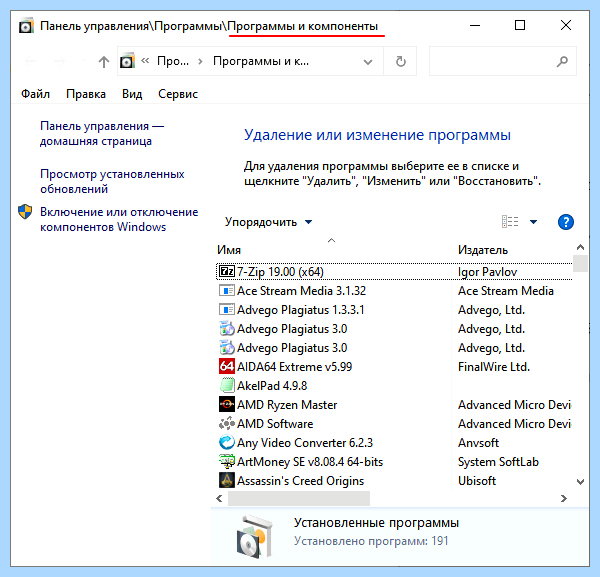Click the Ace Stream Media icon
The width and height of the screenshot is (600, 577).
[x=227, y=291]
